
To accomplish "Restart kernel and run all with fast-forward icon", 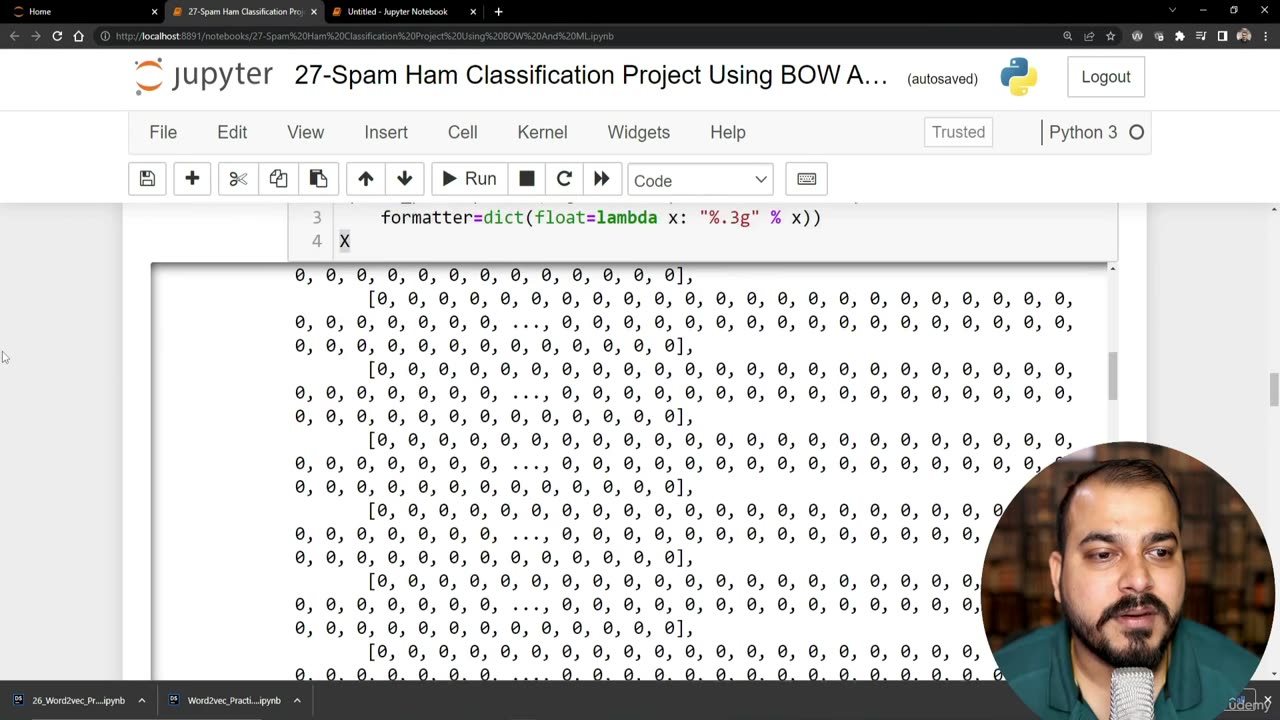I will point(601,179).
